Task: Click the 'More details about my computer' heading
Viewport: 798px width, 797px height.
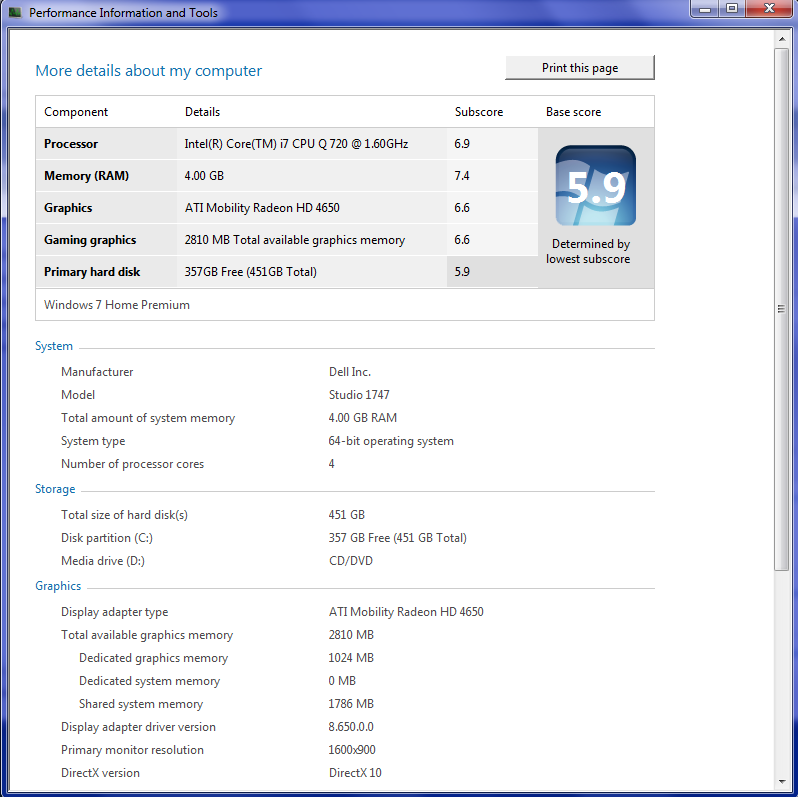Action: pyautogui.click(x=149, y=71)
